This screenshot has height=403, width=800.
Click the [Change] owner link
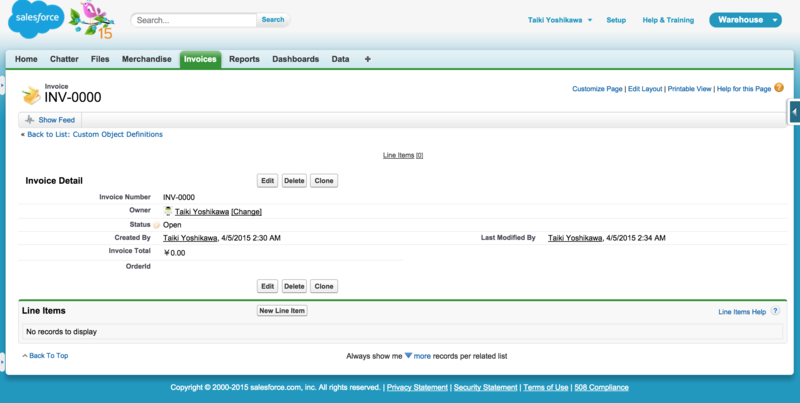pos(246,212)
